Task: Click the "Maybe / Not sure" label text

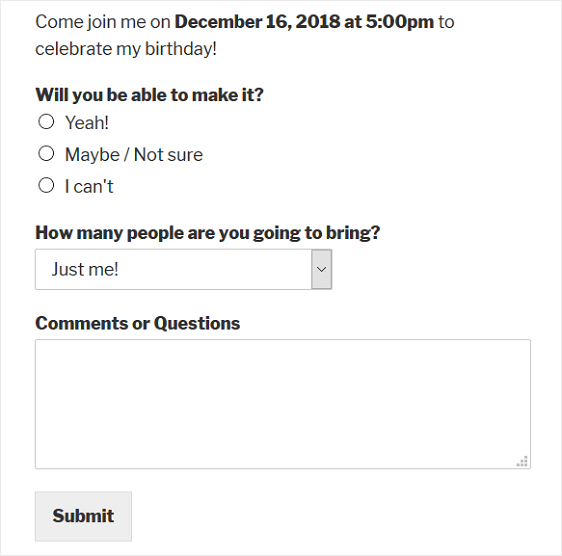Action: [134, 155]
